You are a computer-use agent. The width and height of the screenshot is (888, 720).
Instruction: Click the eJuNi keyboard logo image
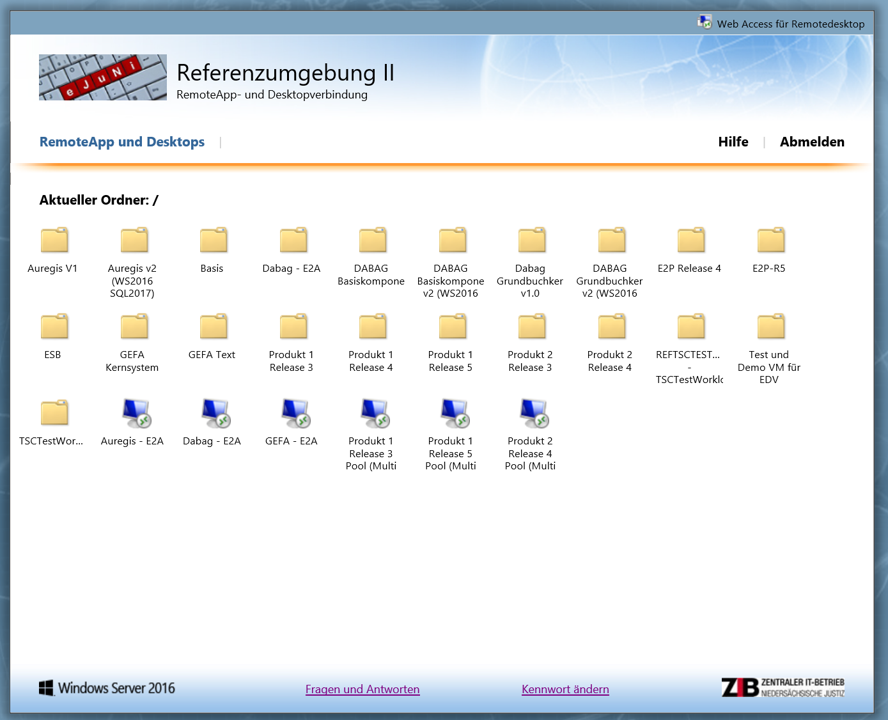103,78
